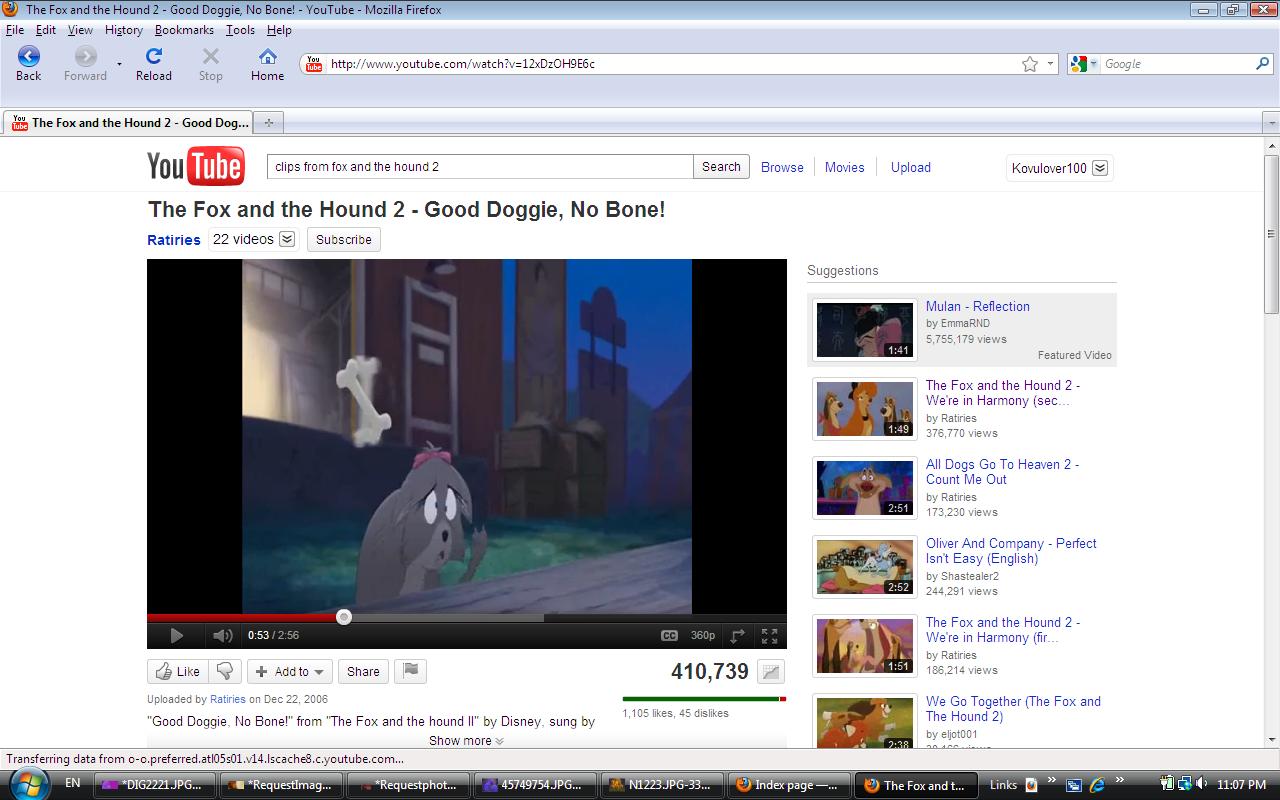Image resolution: width=1280 pixels, height=800 pixels.
Task: Open the Mulan - Reflection suggested video
Action: [x=977, y=306]
